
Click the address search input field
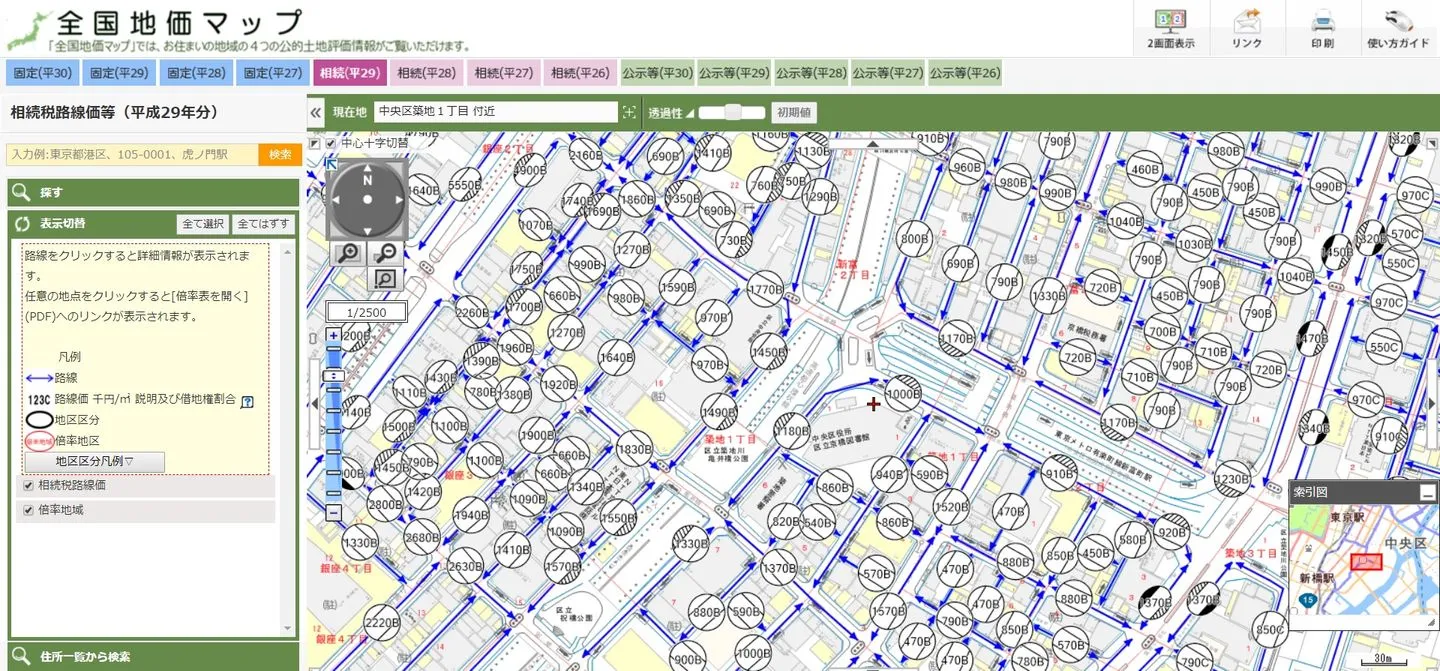tap(131, 154)
